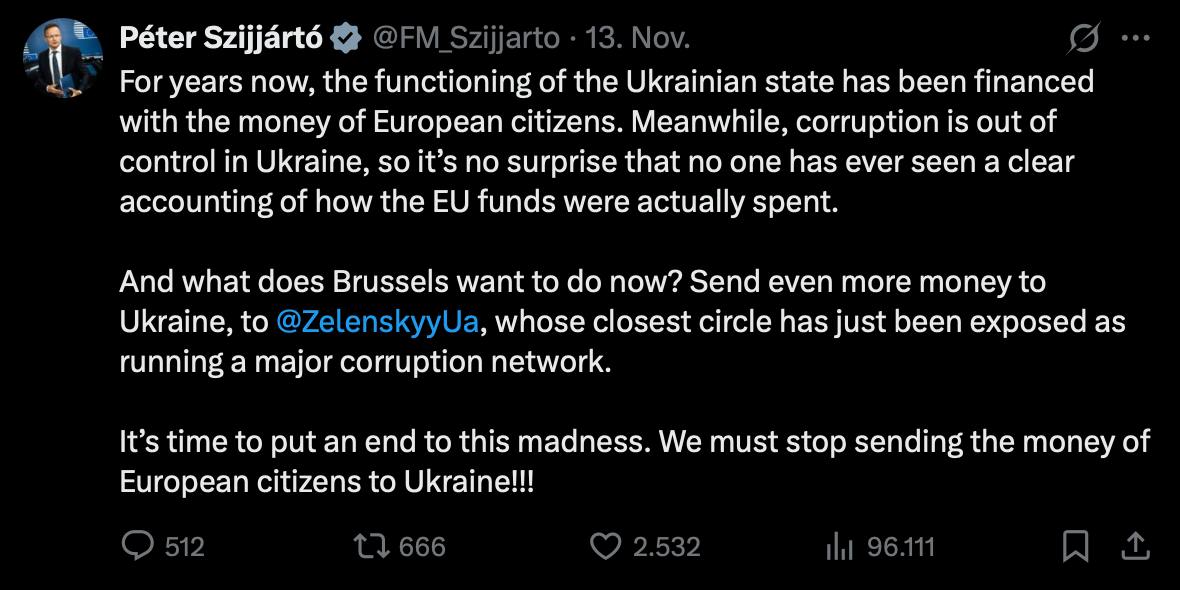Open the three-dot More options menu
The image size is (1180, 590).
point(1136,39)
